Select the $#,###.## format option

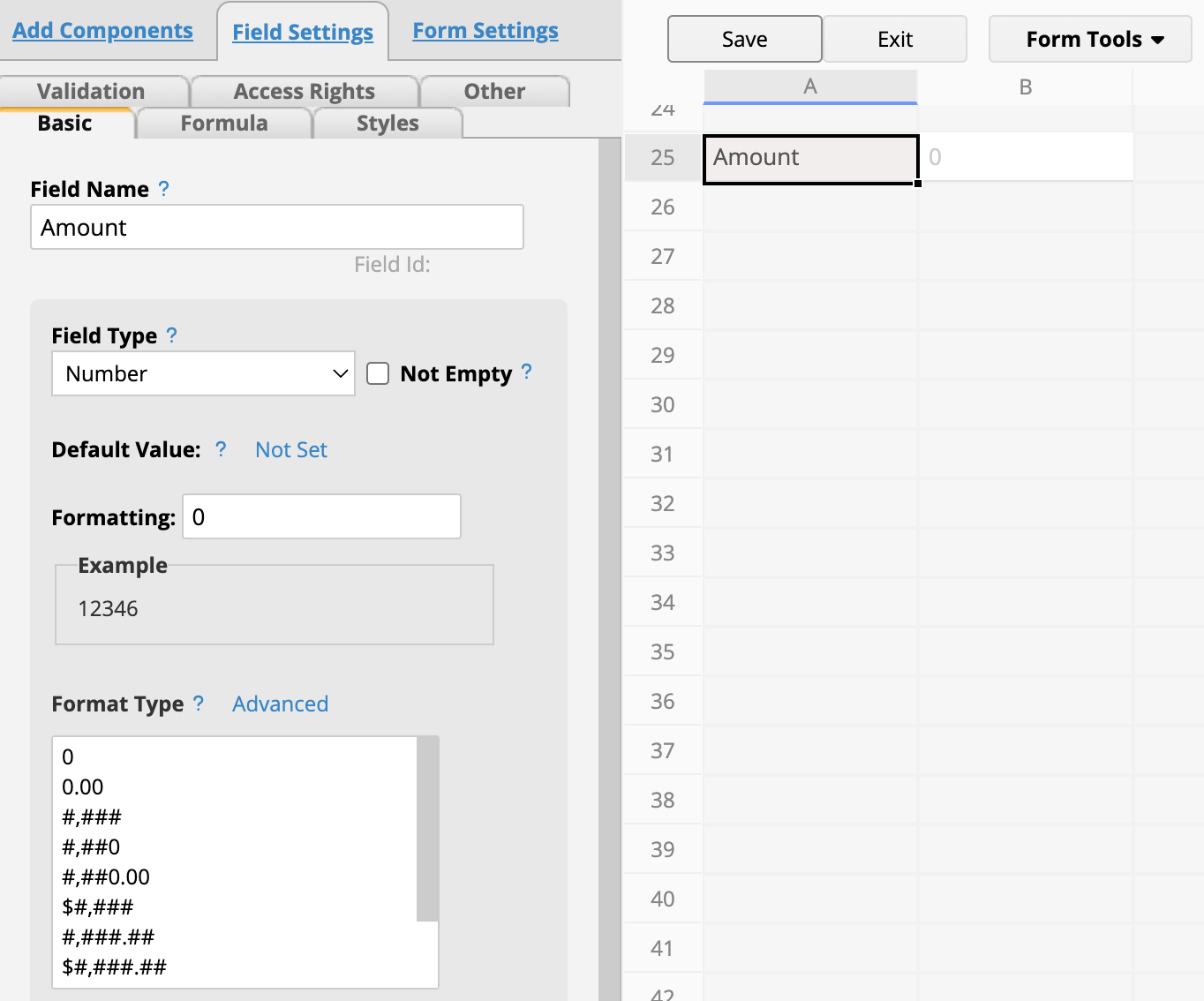(115, 967)
